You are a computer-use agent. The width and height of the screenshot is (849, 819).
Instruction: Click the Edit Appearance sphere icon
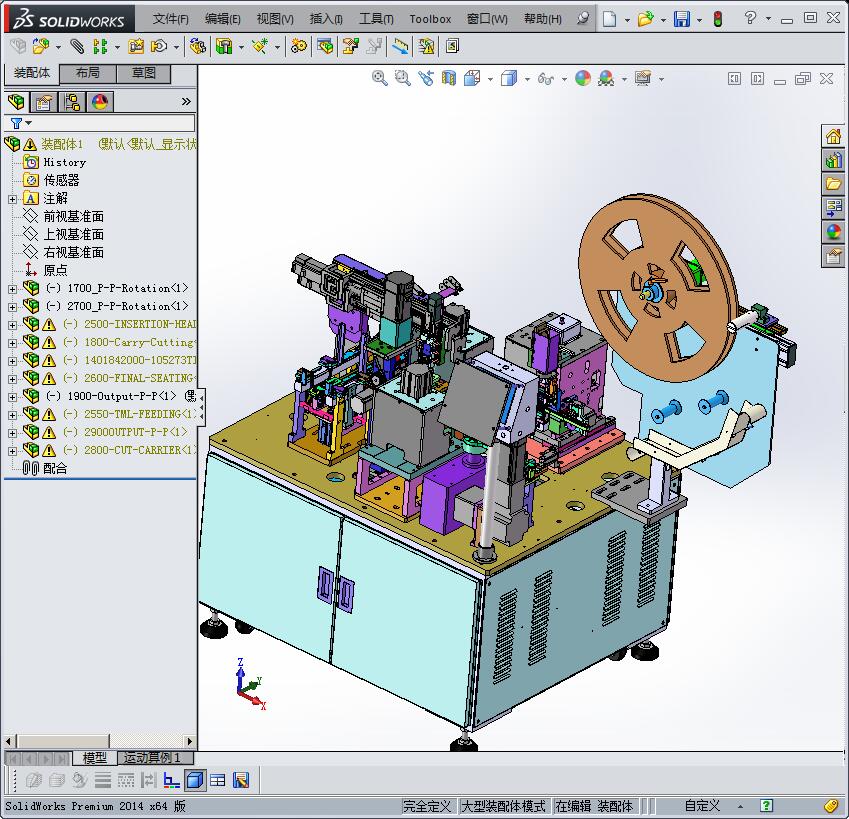pyautogui.click(x=583, y=78)
